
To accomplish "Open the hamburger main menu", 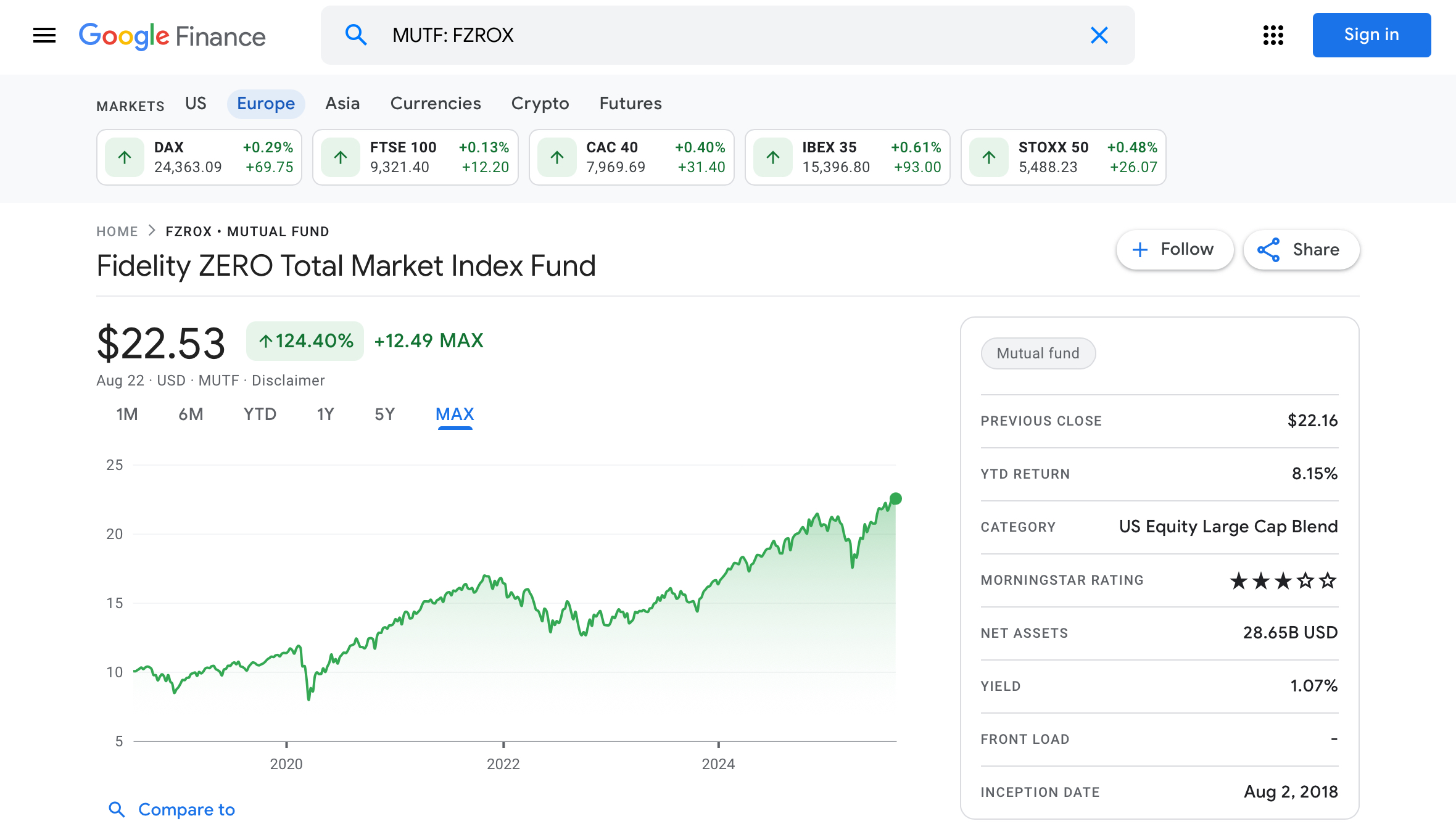I will (44, 35).
